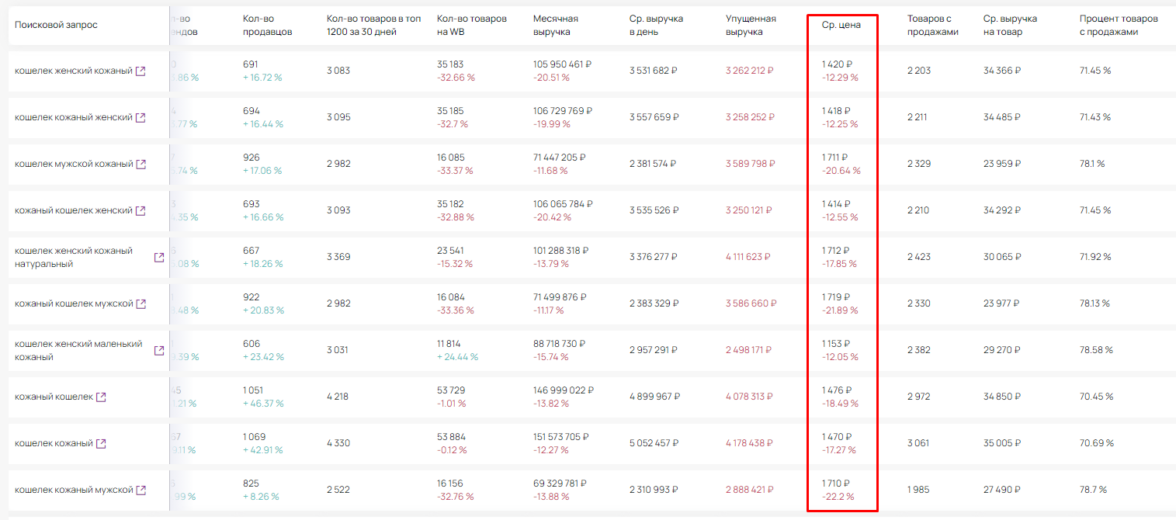This screenshot has width=1176, height=520.
Task: Open external link for кошелек кожаный мужской
Action: click(140, 490)
